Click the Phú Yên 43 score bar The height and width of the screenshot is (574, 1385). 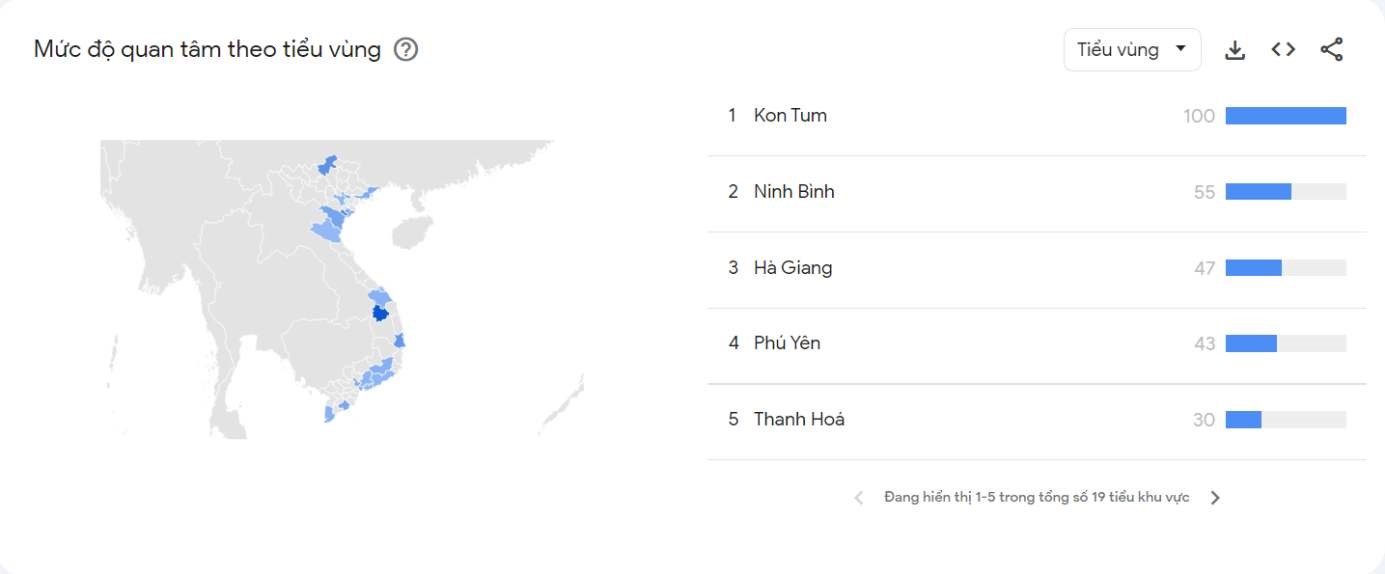pos(1285,343)
